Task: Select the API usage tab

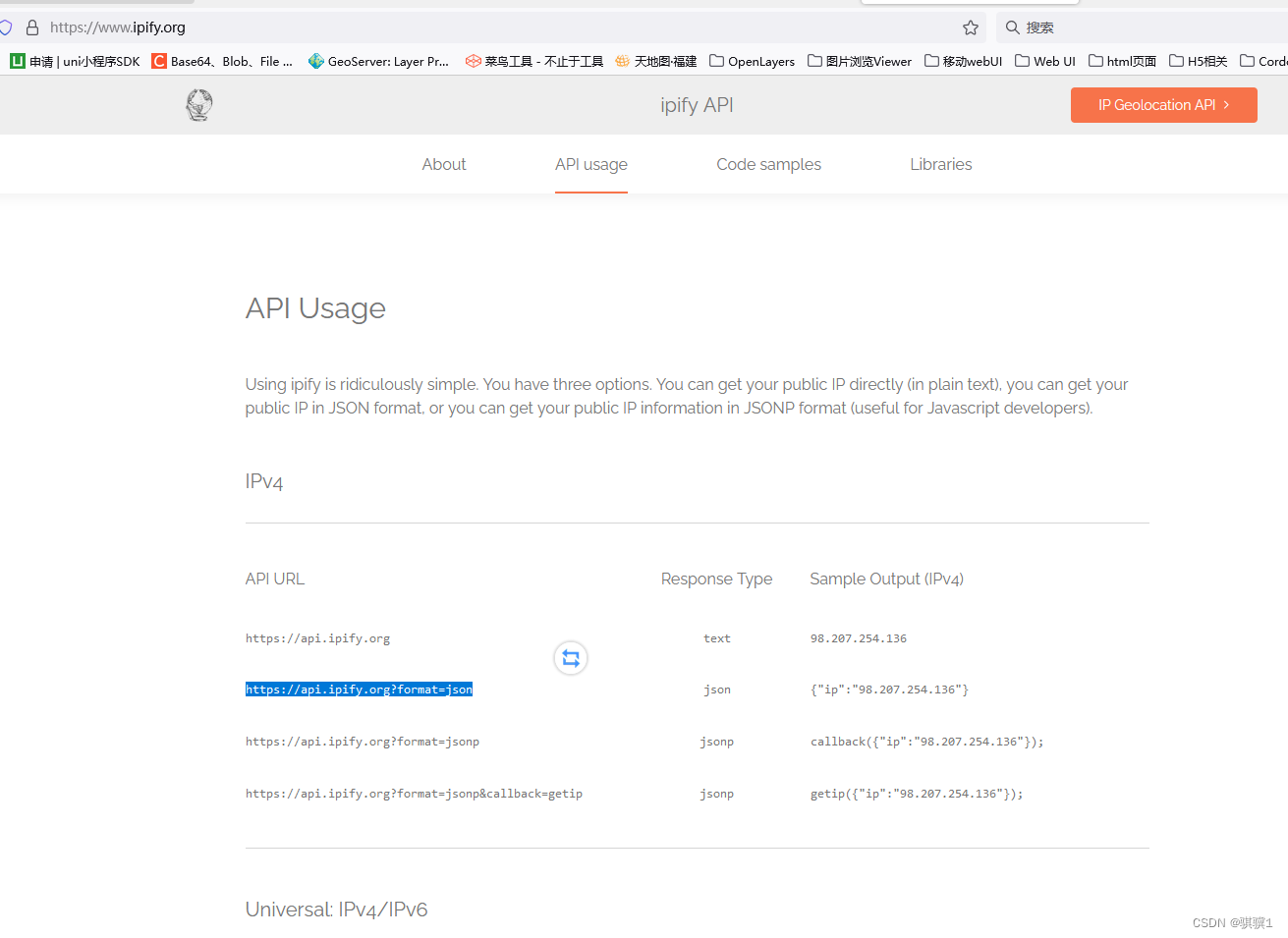Action: click(591, 164)
